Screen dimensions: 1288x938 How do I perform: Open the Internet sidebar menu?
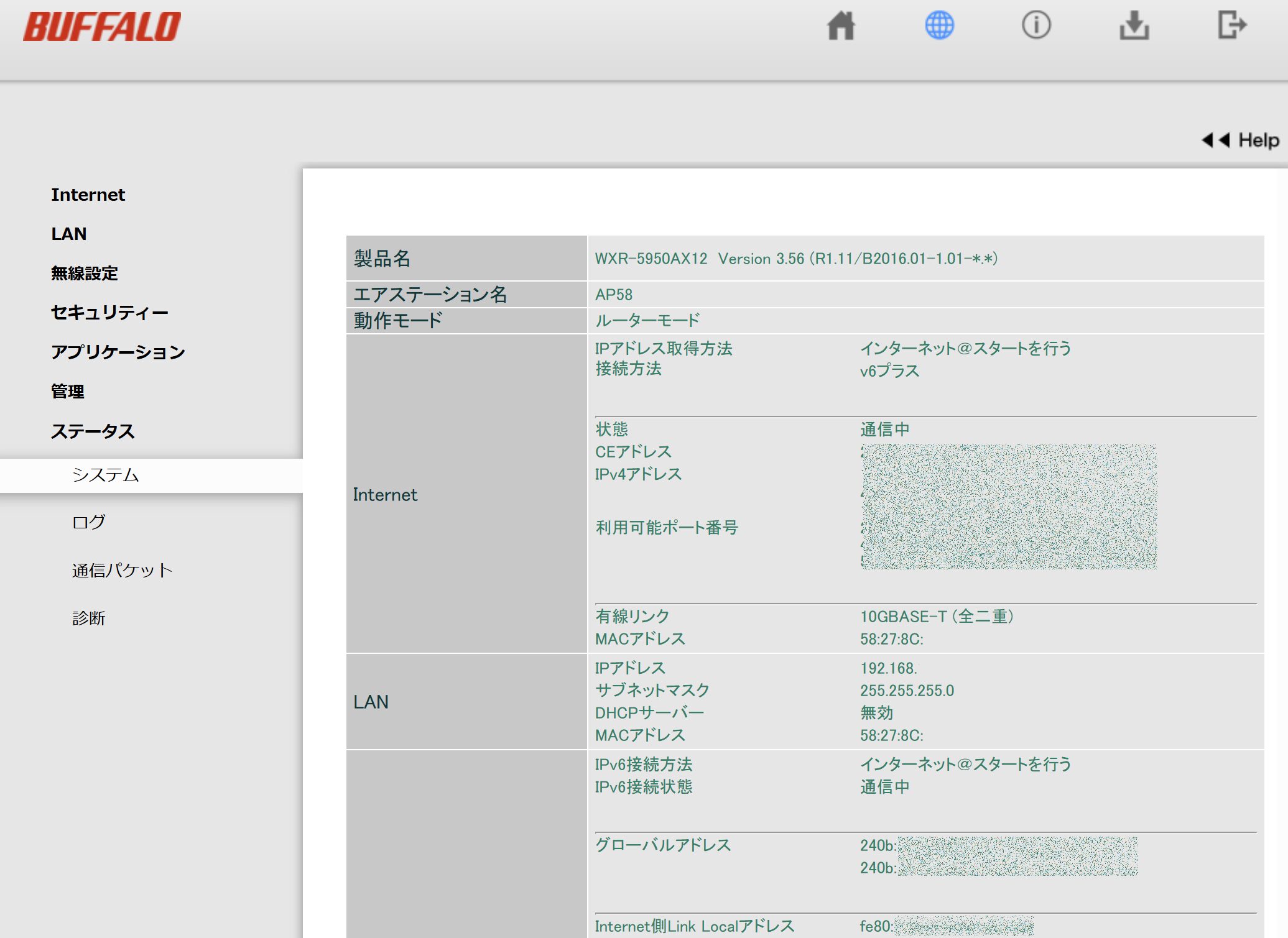[88, 195]
